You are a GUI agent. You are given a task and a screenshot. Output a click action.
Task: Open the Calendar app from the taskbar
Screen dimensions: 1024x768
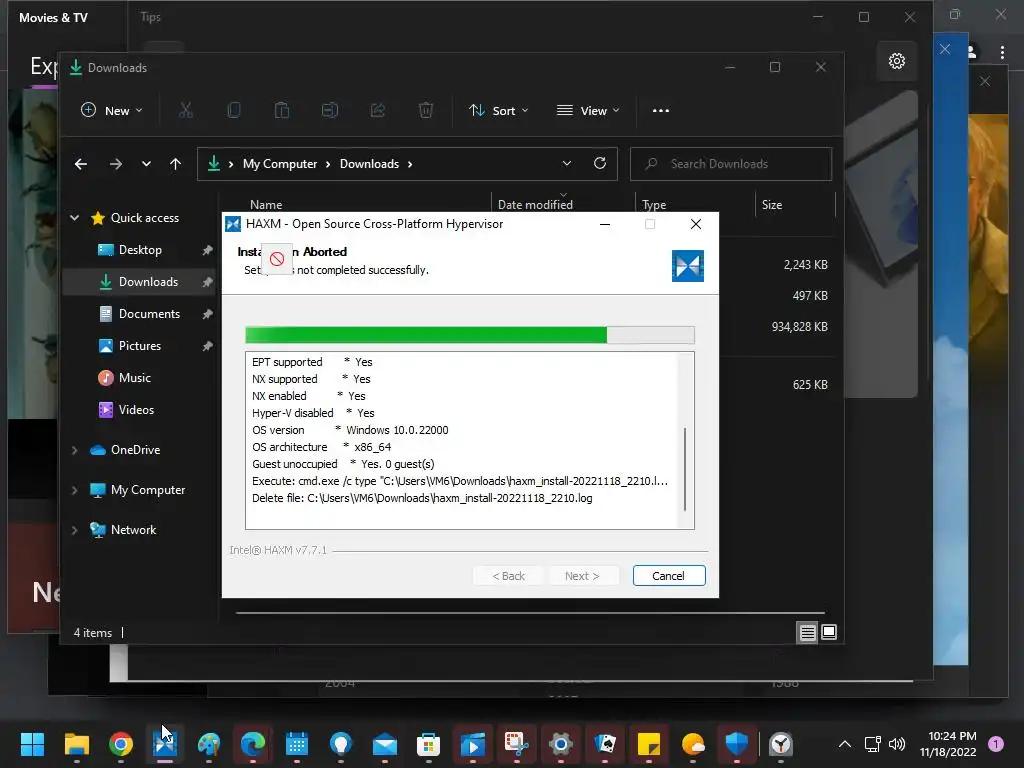coord(296,744)
